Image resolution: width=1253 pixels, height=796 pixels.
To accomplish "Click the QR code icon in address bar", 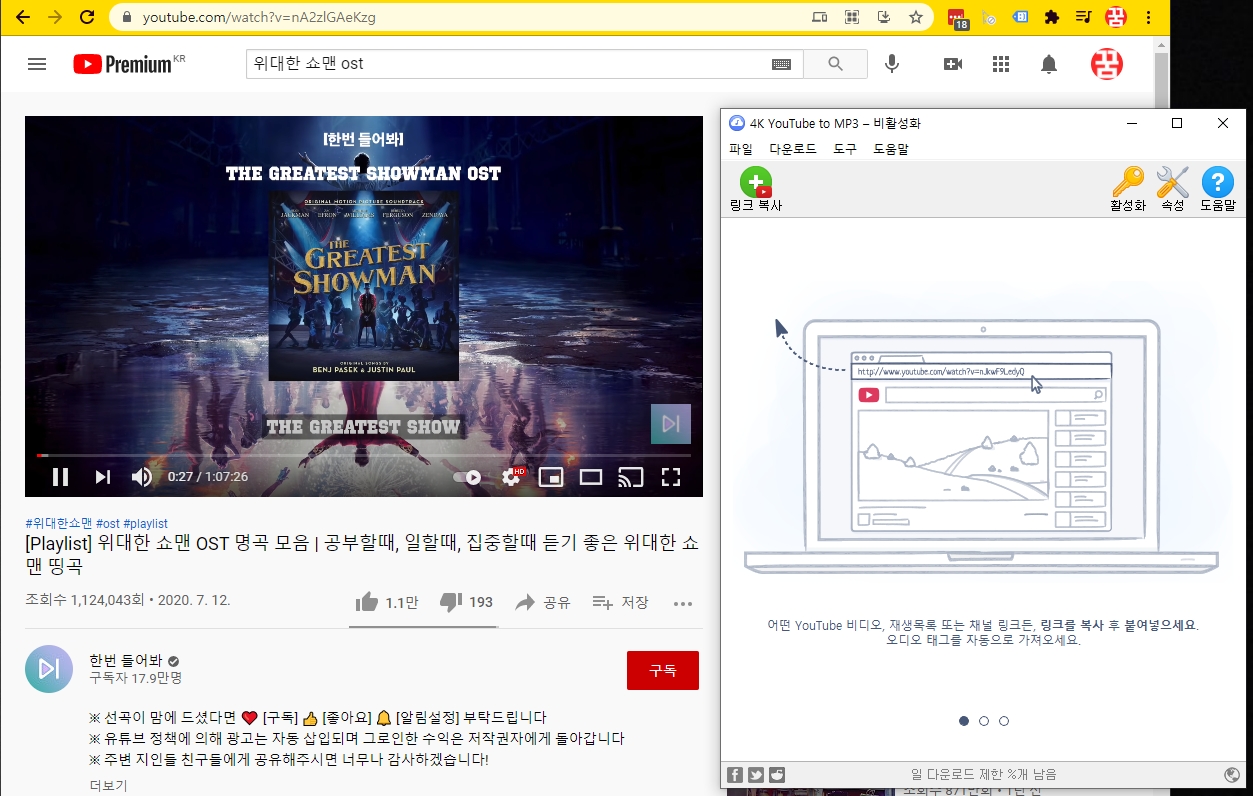I will (x=851, y=17).
